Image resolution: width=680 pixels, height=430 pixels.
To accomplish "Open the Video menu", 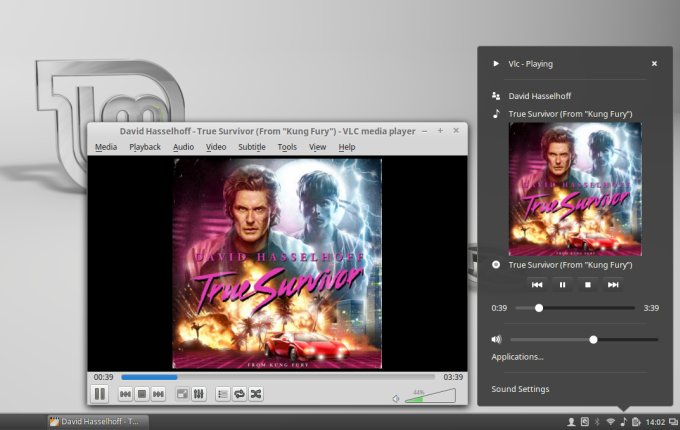I will click(x=216, y=147).
